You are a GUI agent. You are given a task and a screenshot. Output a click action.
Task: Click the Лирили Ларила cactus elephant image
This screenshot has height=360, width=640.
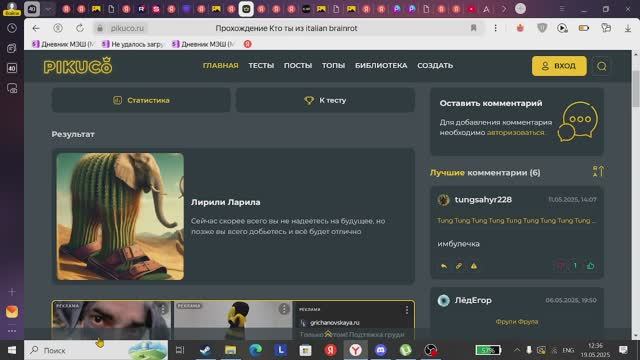coord(120,216)
